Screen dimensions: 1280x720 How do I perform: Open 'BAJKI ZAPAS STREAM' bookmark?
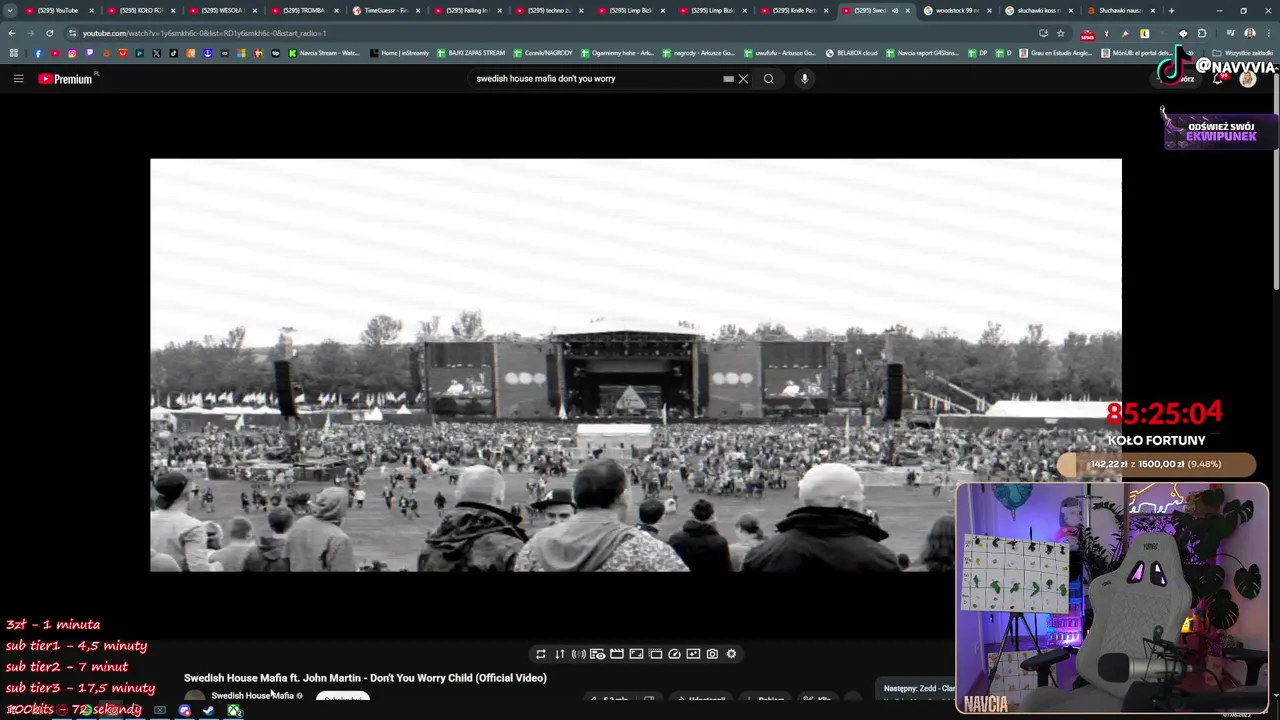(471, 53)
